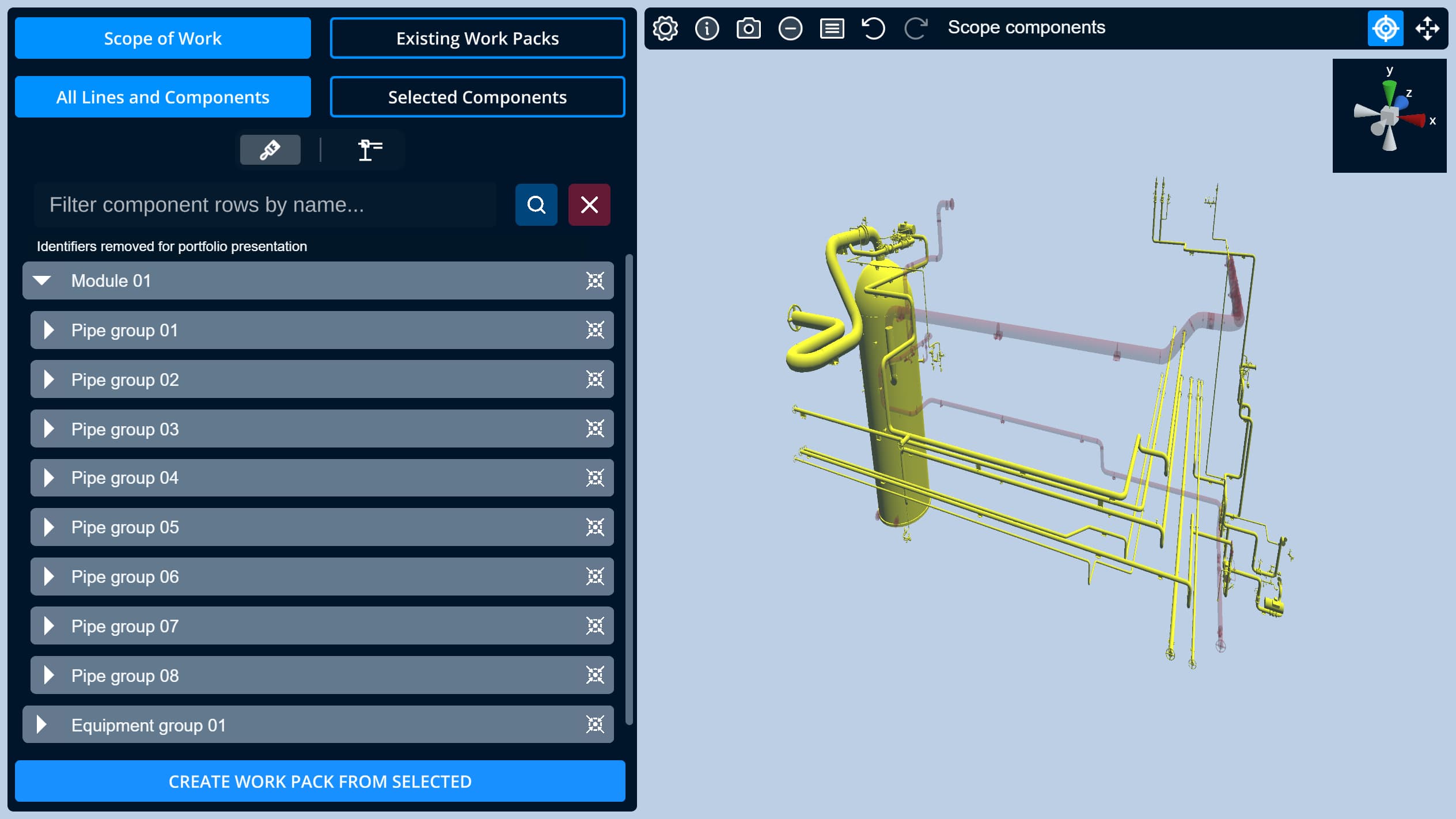Focus on Pipe group 03 in viewer
The image size is (1456, 819).
click(x=595, y=429)
